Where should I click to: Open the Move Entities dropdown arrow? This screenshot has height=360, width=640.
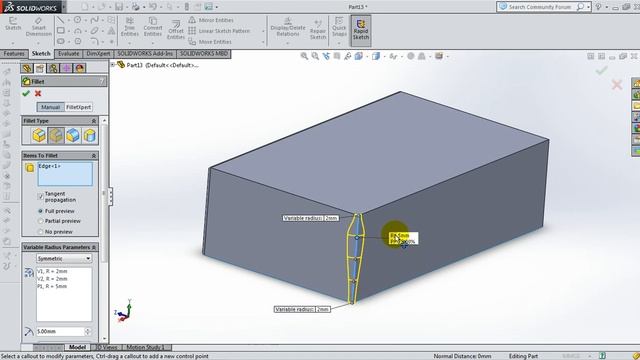[263, 42]
